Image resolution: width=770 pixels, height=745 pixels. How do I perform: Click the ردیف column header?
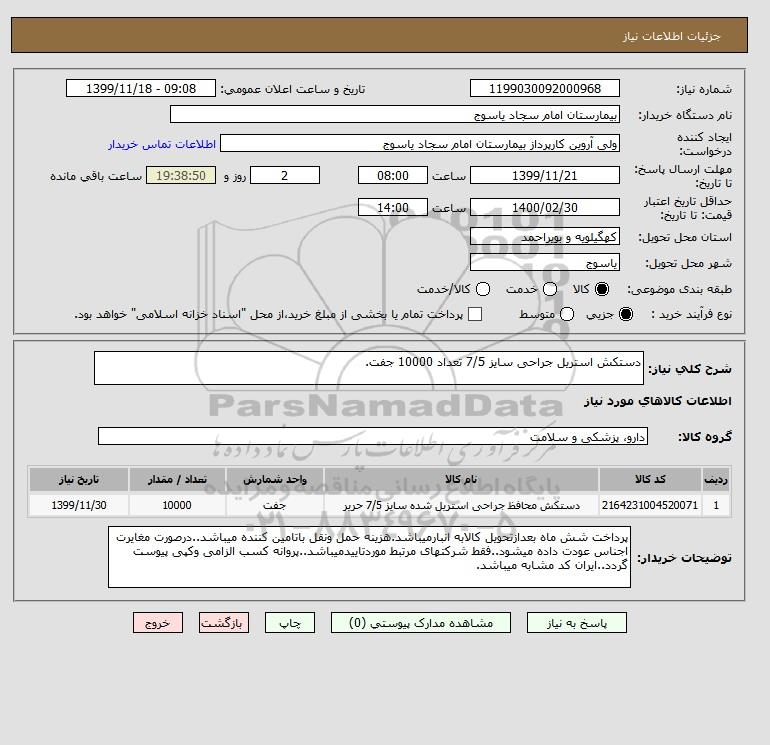point(716,479)
